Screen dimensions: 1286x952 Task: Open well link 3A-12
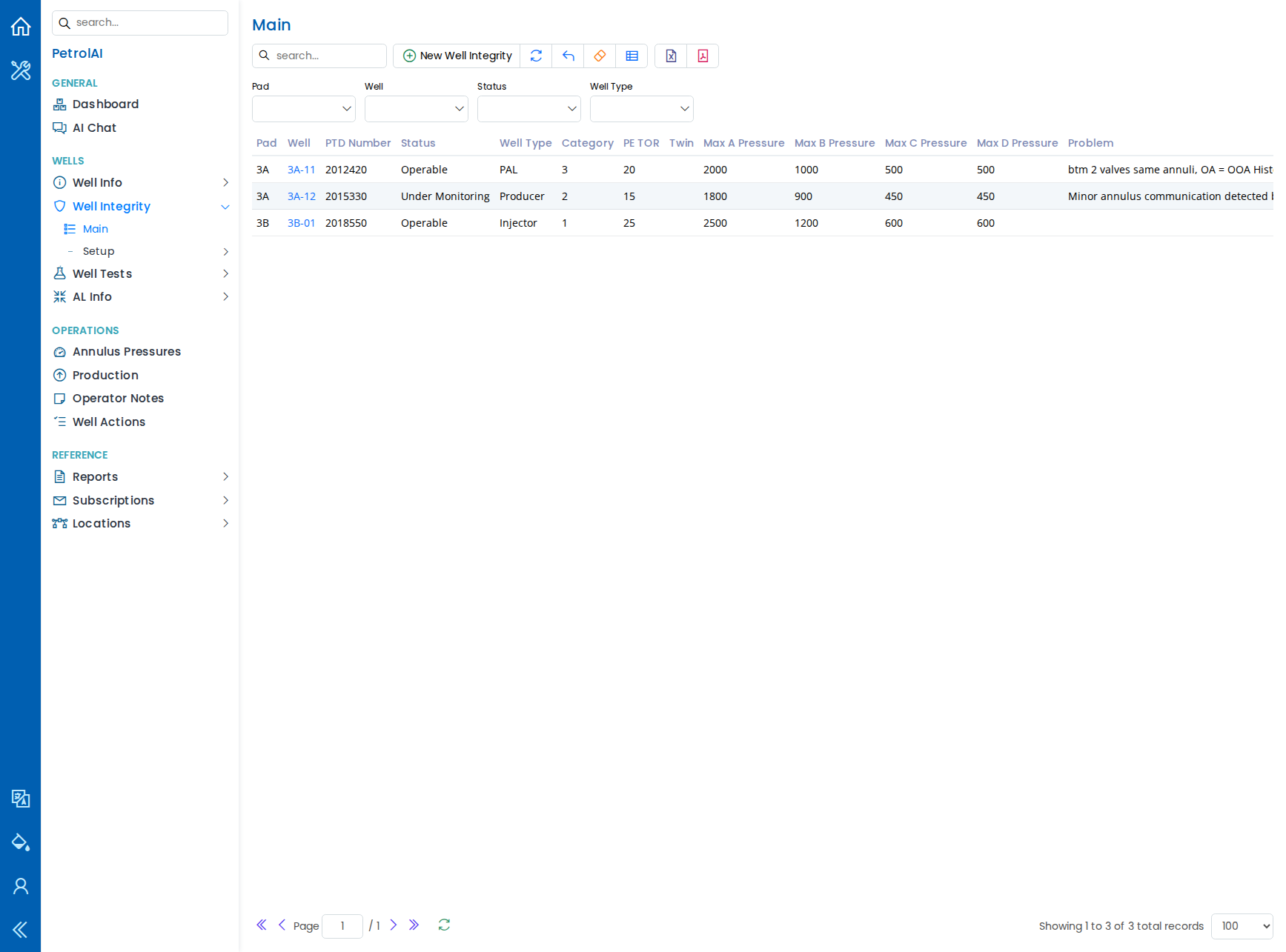point(302,196)
